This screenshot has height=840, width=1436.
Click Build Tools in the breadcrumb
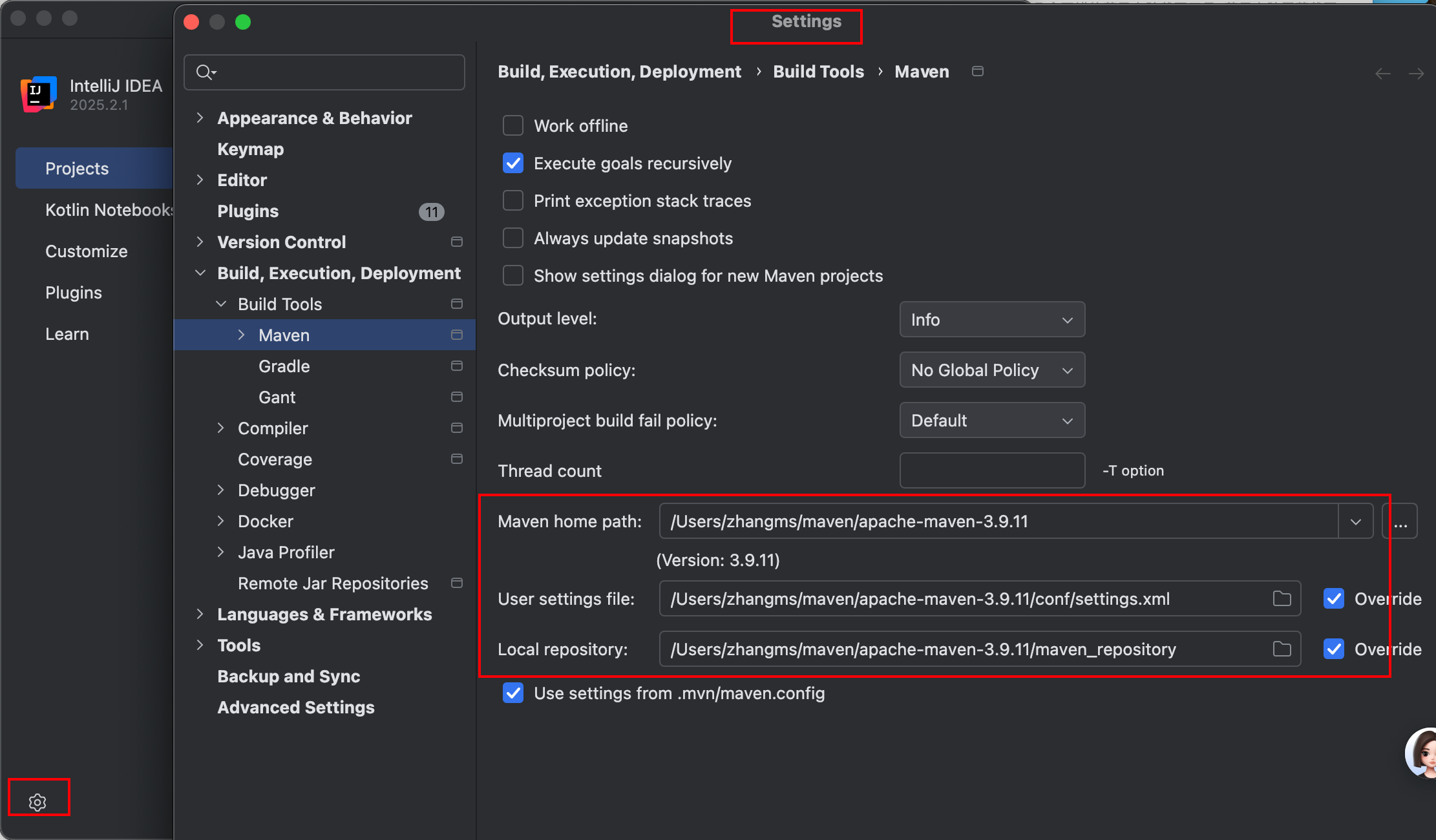818,72
